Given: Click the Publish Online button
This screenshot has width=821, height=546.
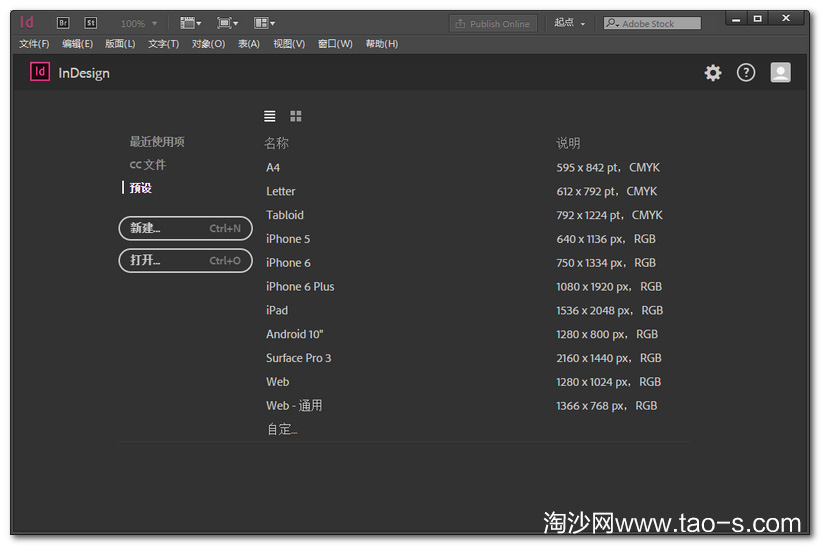Looking at the screenshot, I should tap(493, 24).
